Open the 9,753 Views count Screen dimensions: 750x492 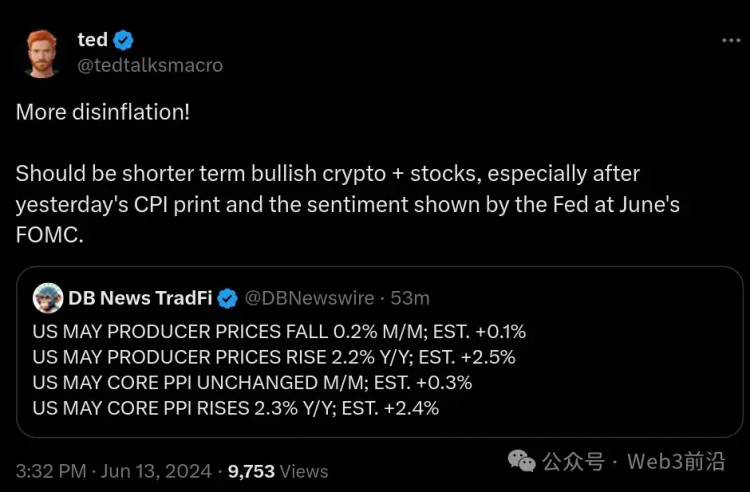(x=278, y=471)
